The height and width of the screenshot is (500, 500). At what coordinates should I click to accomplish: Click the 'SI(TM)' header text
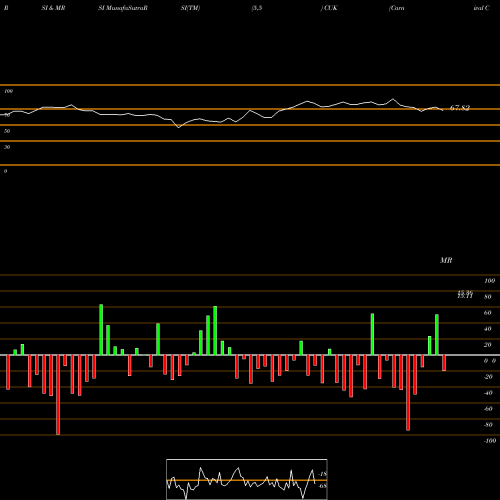pyautogui.click(x=190, y=8)
